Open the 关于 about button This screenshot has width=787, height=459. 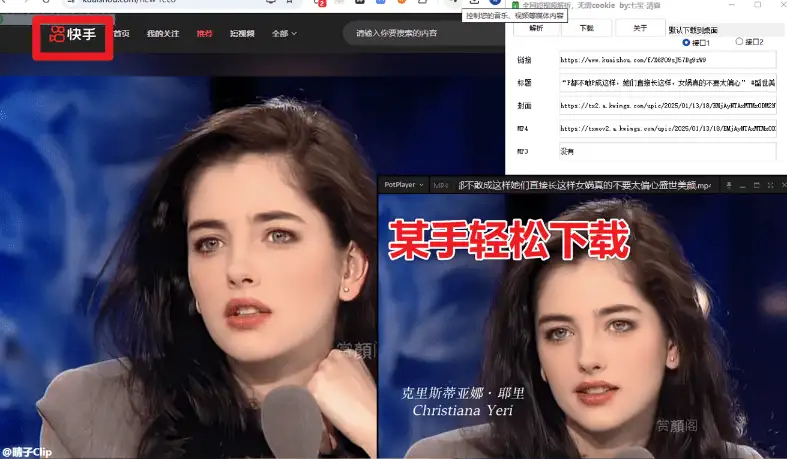[x=640, y=28]
